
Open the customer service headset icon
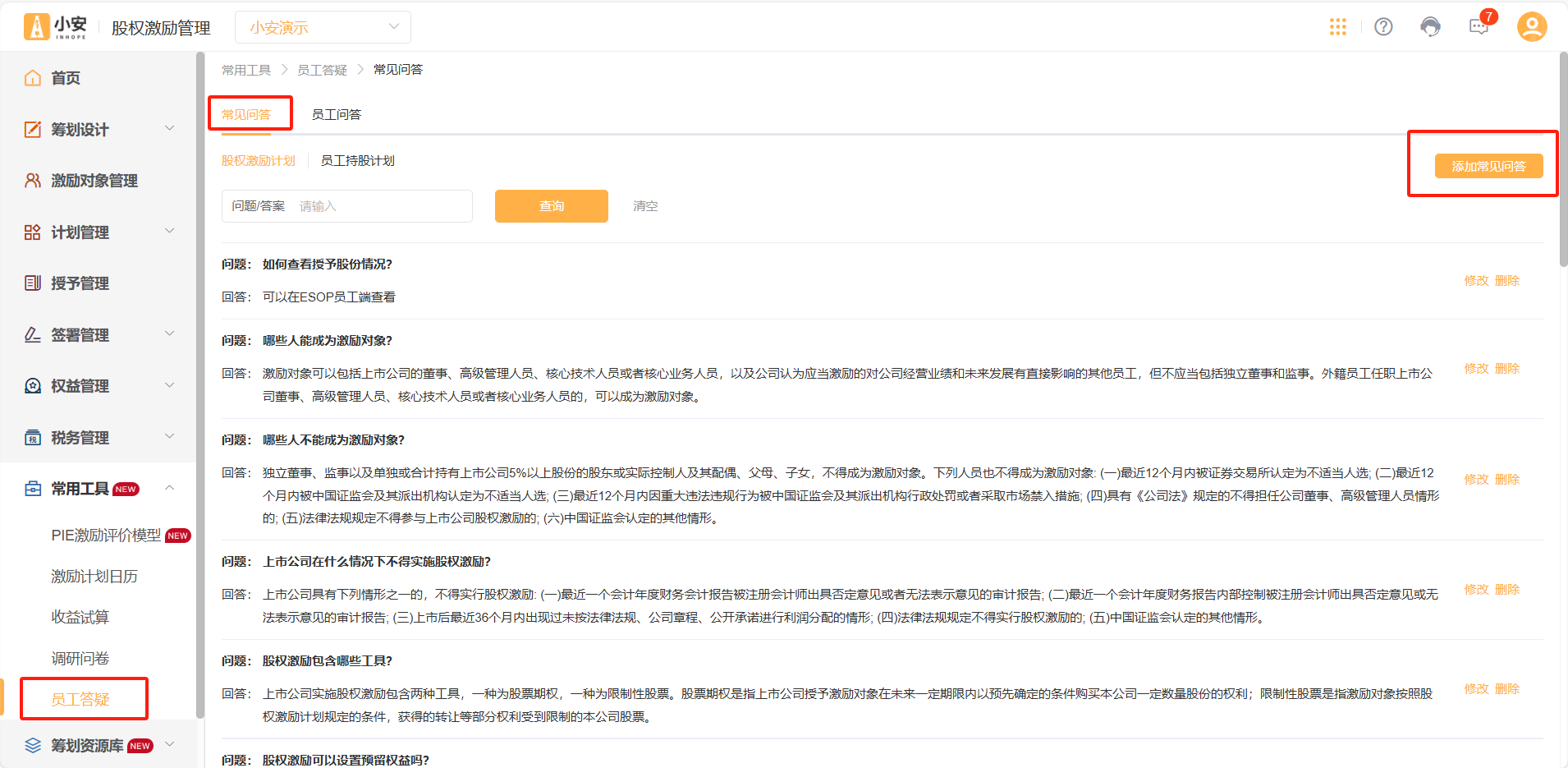tap(1430, 27)
